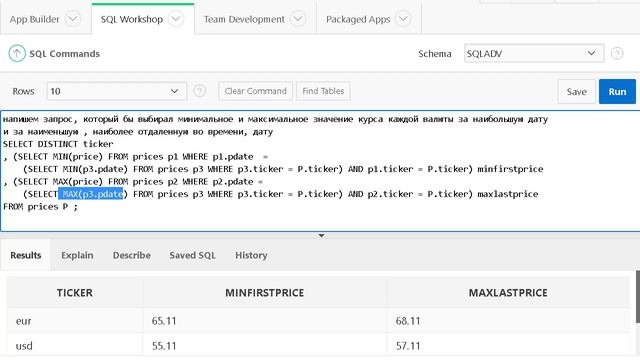640x360 pixels.
Task: Open the Schema SQLADV dropdown
Action: pos(533,53)
